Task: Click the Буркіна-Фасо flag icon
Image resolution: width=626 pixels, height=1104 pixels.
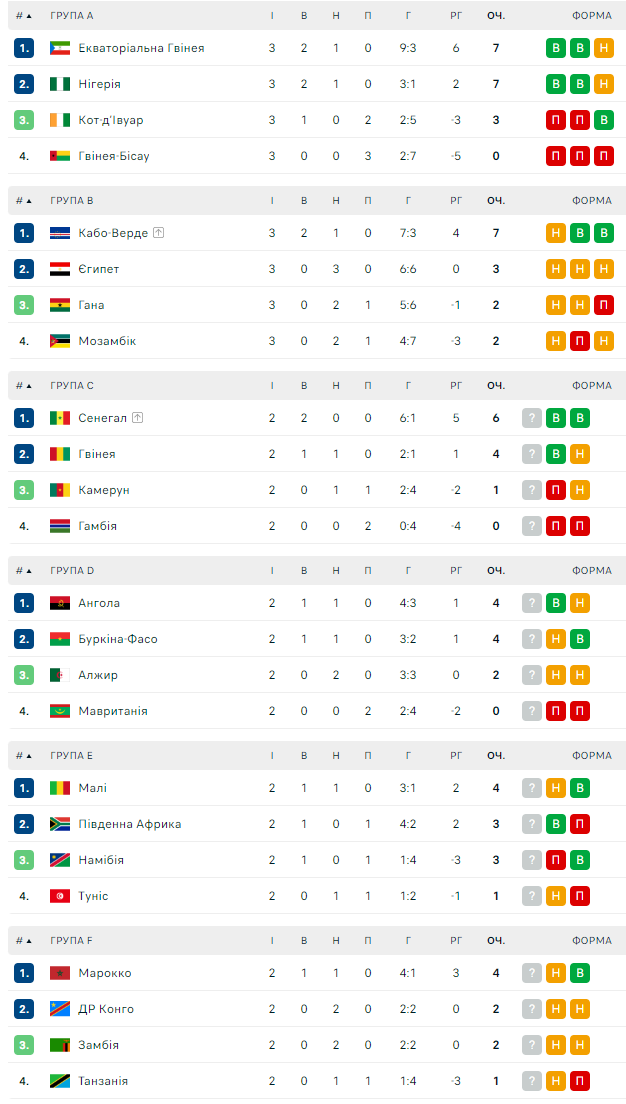Action: (x=60, y=639)
